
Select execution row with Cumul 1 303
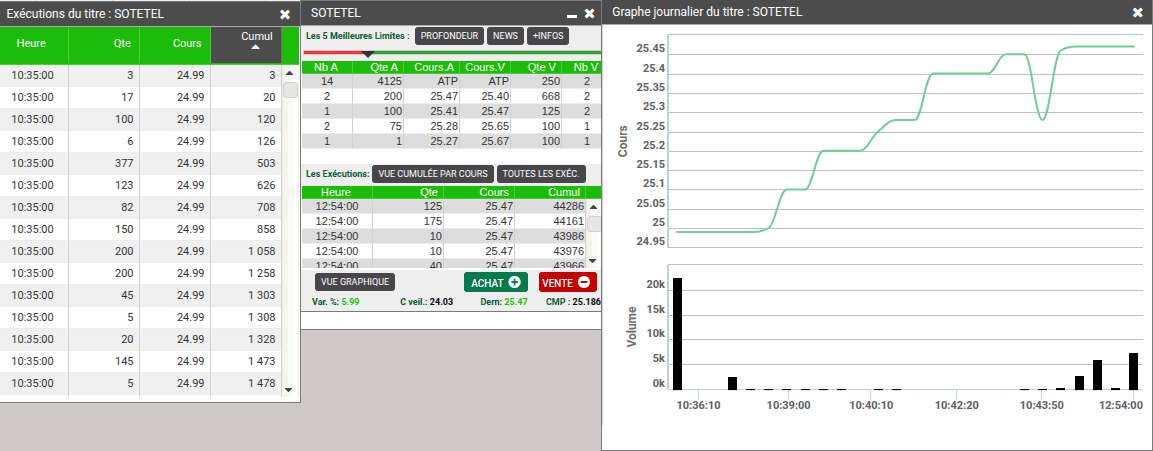140,295
